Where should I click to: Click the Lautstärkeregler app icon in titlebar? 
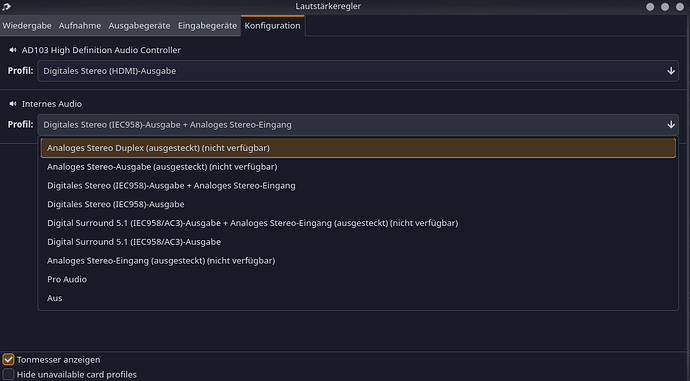(x=6, y=6)
